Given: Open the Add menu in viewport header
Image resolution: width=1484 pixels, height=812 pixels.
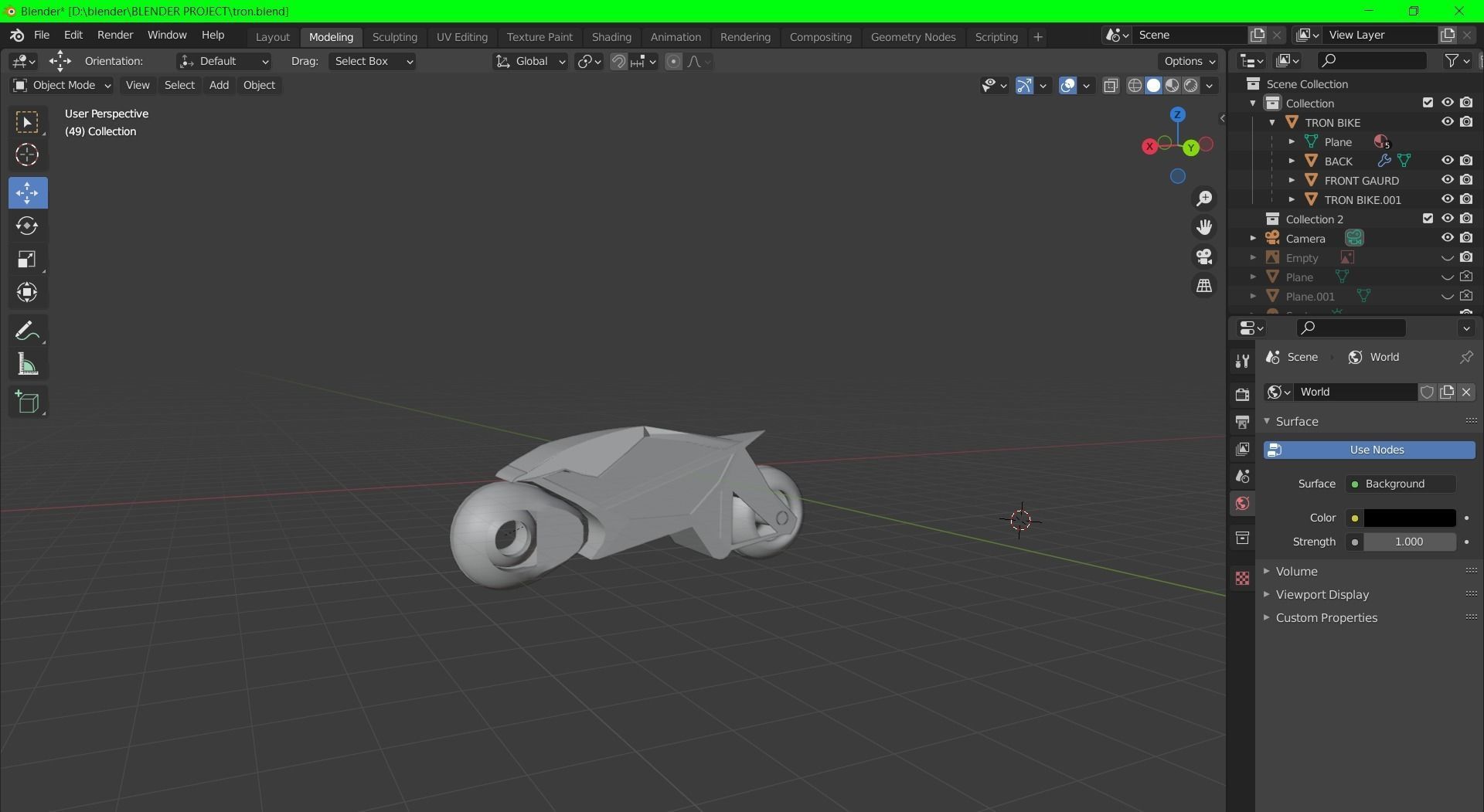Looking at the screenshot, I should [x=219, y=86].
